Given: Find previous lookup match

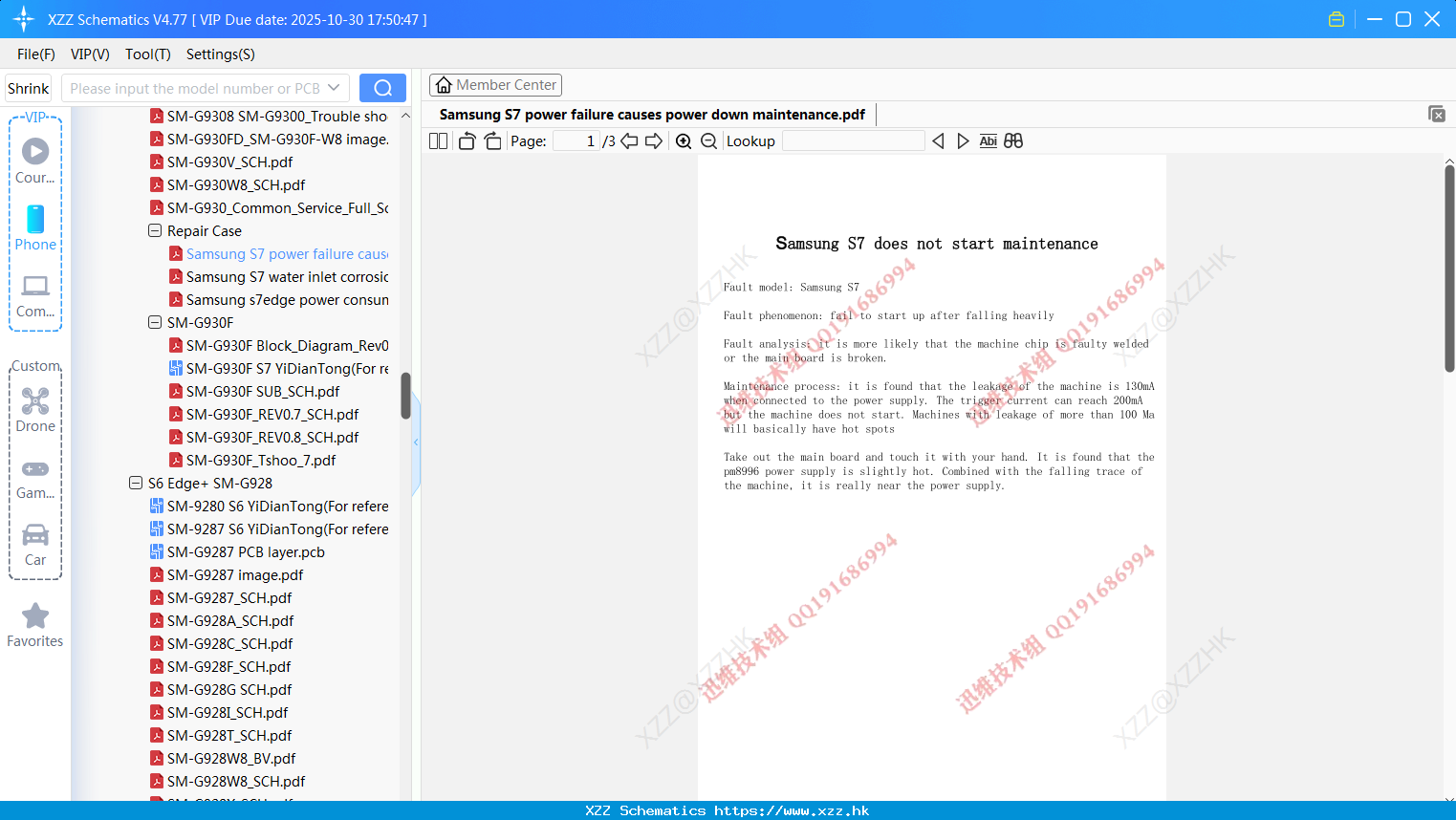Looking at the screenshot, I should tap(938, 140).
